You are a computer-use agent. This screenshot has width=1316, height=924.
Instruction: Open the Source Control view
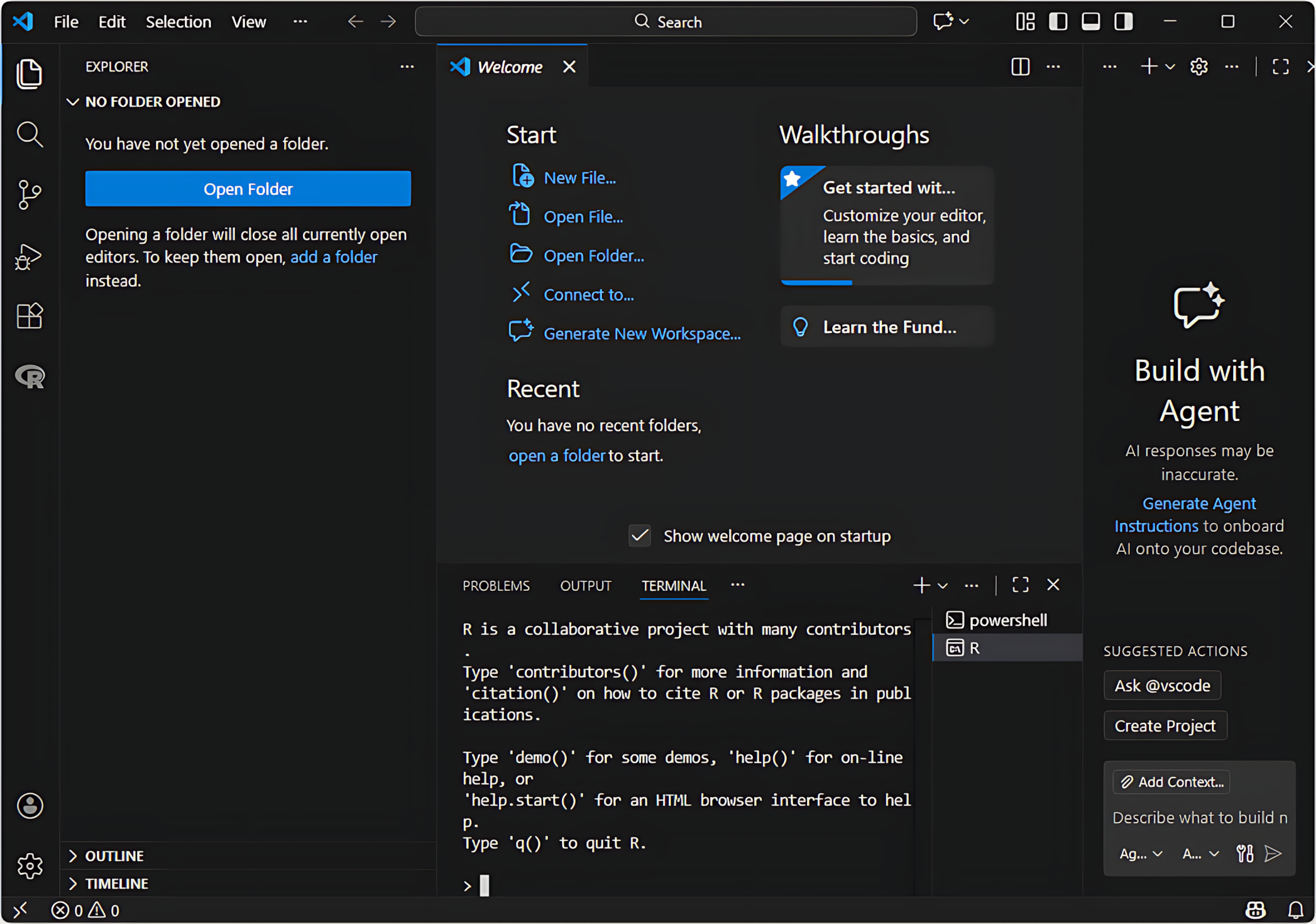pyautogui.click(x=29, y=194)
